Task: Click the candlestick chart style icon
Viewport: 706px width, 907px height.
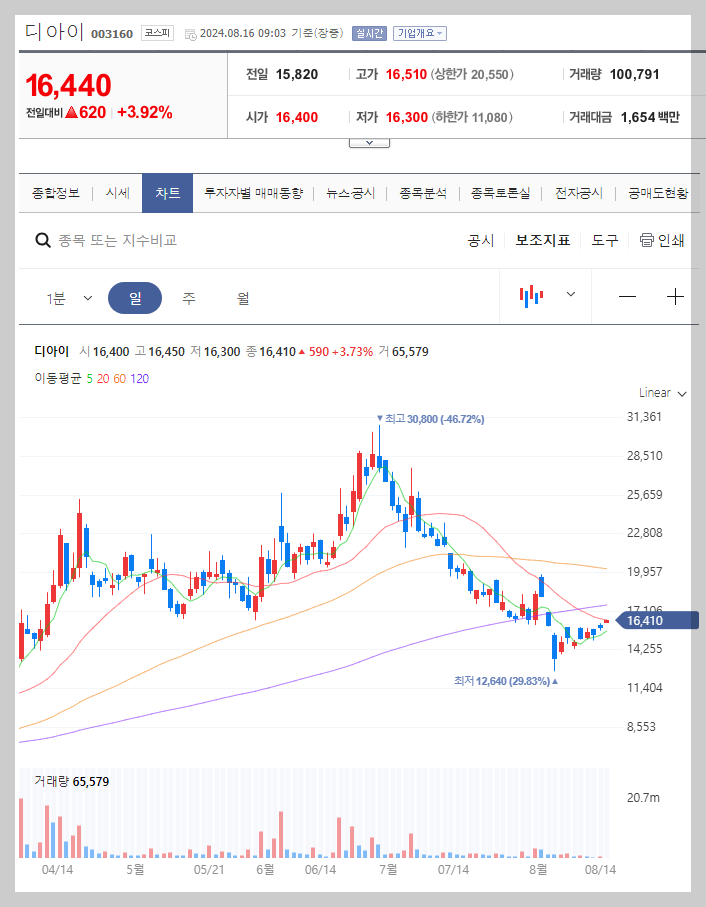Action: 531,297
